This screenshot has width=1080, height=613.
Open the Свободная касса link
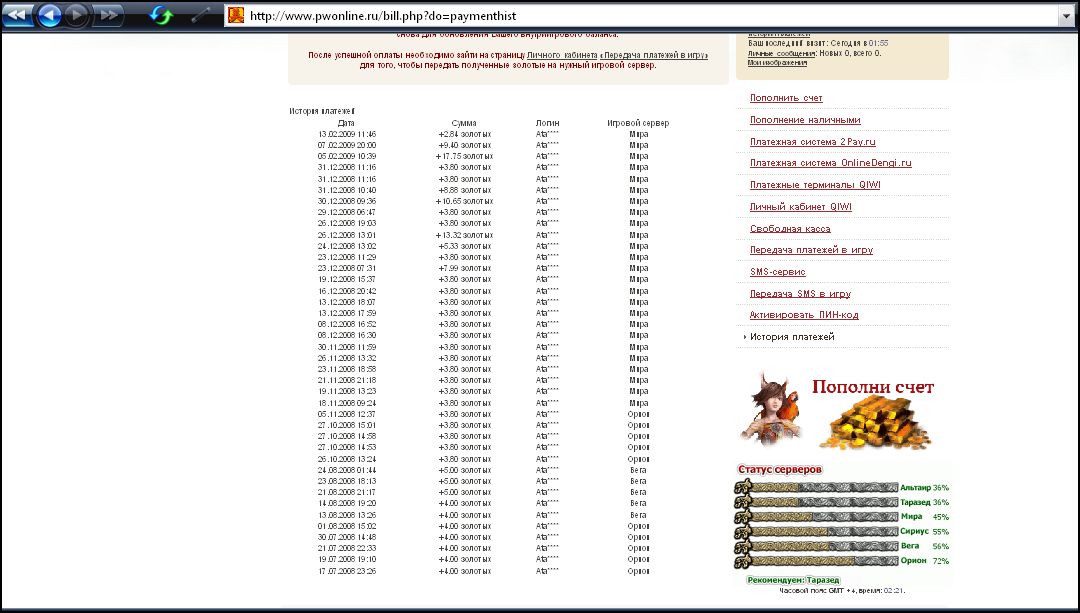point(790,229)
